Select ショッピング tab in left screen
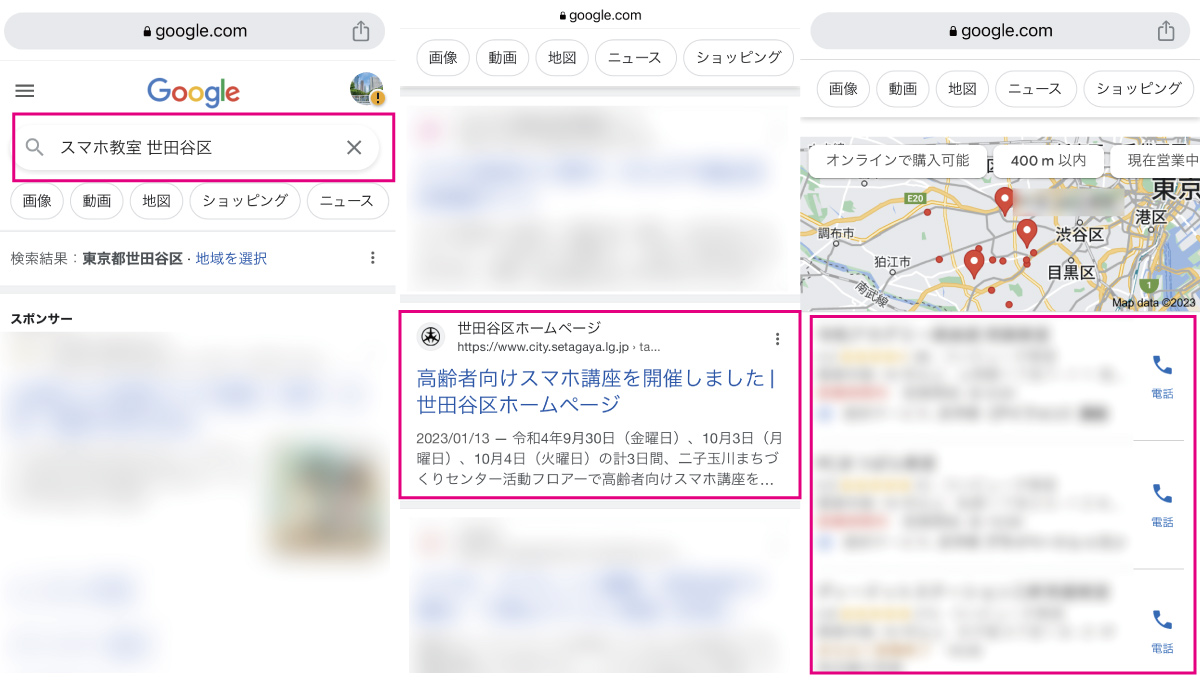 [x=245, y=201]
